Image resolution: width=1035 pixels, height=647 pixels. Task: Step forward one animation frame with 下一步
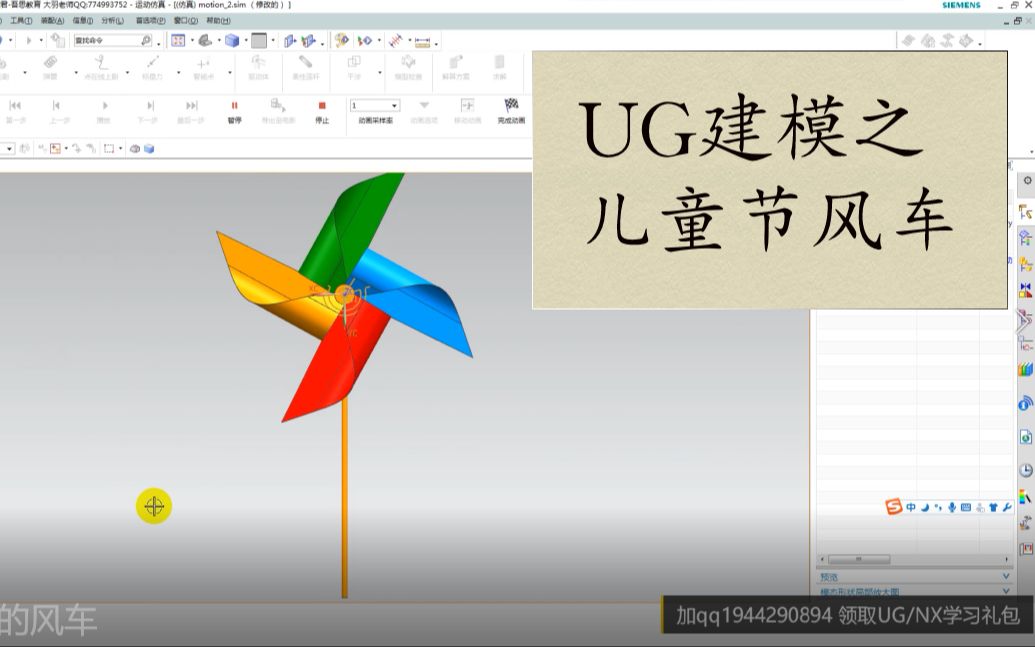(150, 105)
